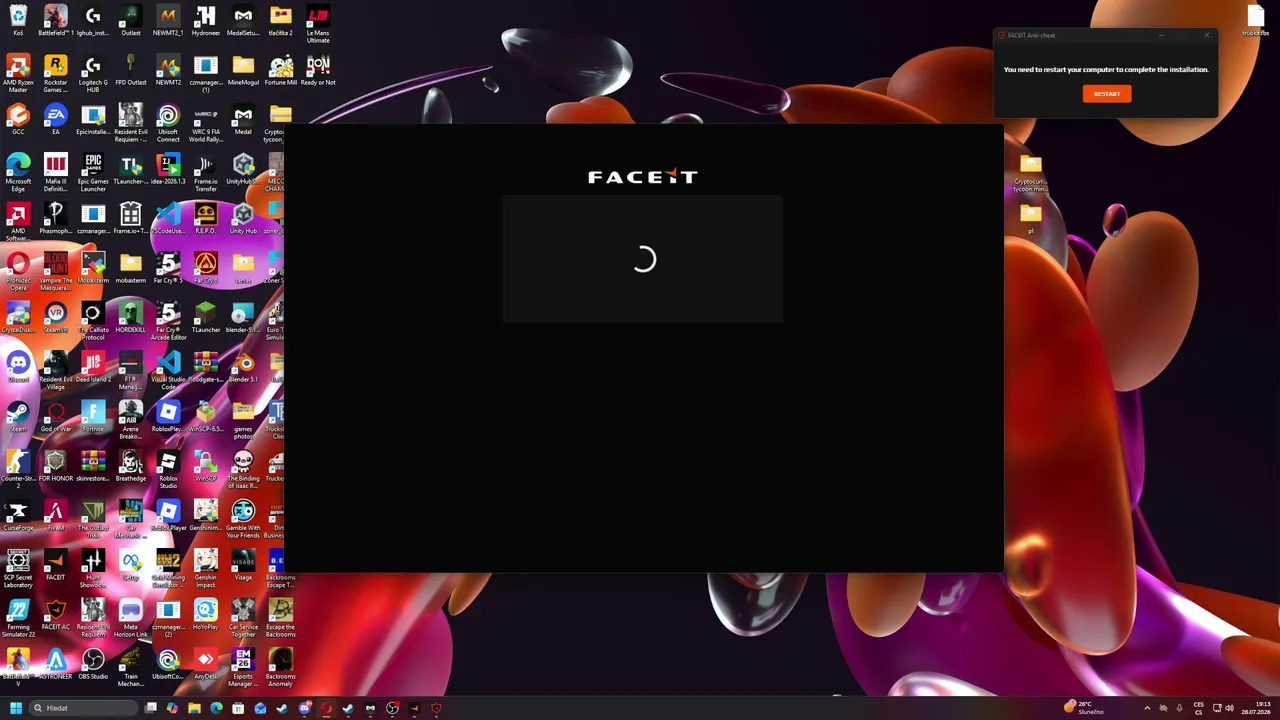Select the Rockstar Games launcher shortcut
The height and width of the screenshot is (720, 1280).
click(56, 74)
